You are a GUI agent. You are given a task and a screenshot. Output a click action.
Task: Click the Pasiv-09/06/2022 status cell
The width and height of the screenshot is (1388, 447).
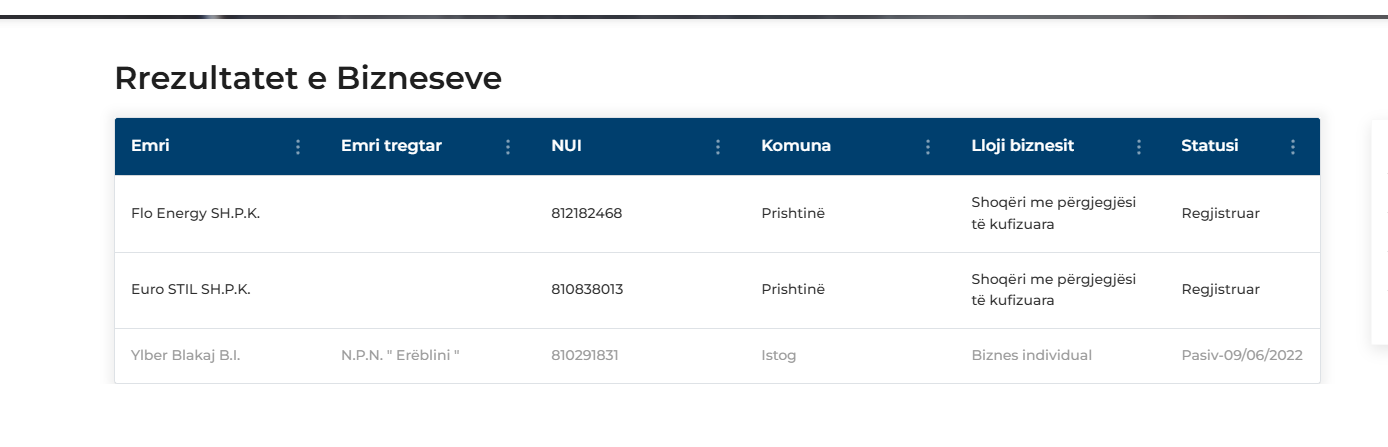point(1242,355)
